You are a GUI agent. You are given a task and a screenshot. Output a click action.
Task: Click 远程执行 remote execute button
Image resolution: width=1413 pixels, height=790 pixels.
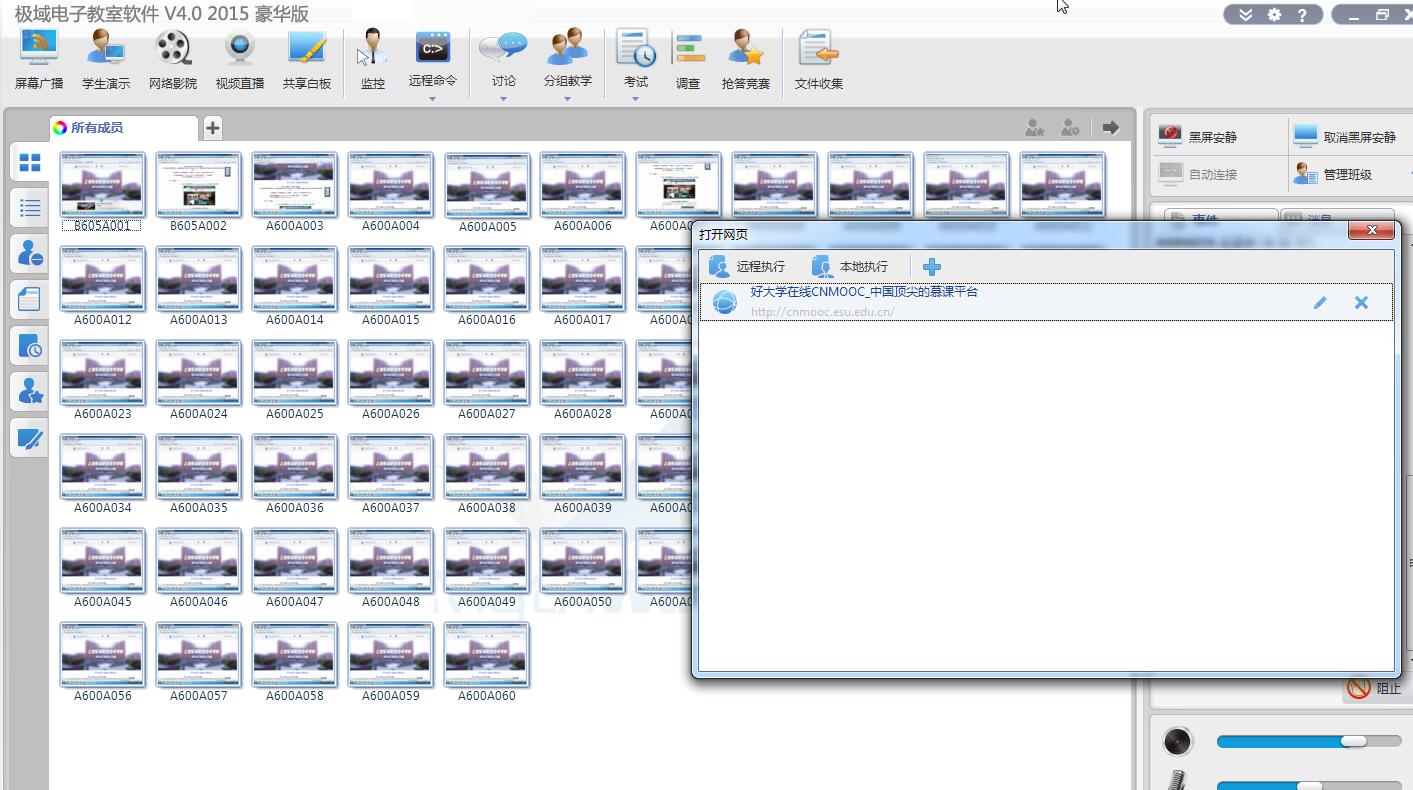pos(747,267)
